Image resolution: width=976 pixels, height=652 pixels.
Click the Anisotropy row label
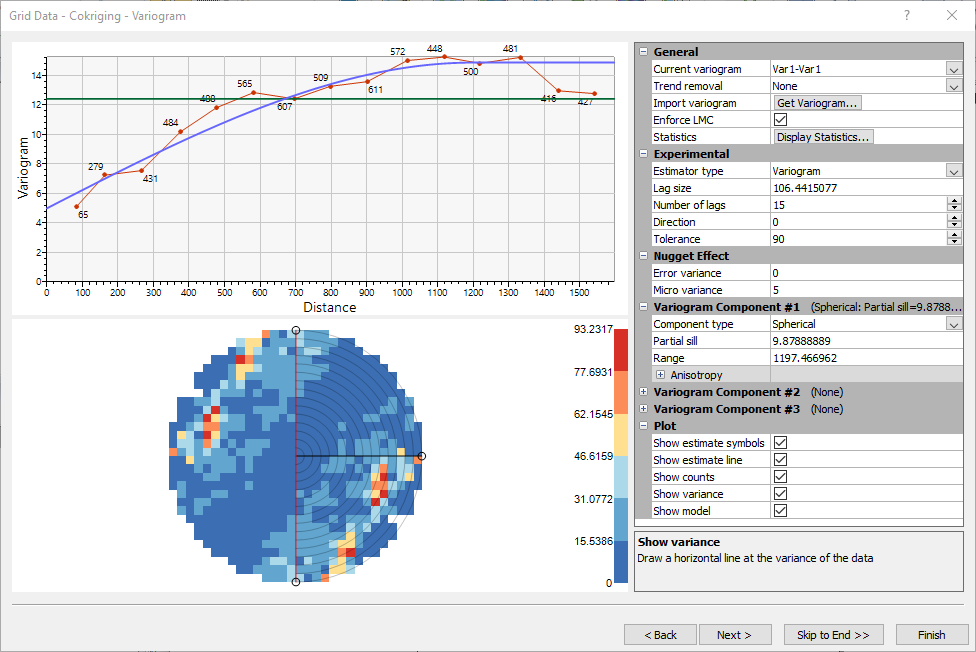697,375
